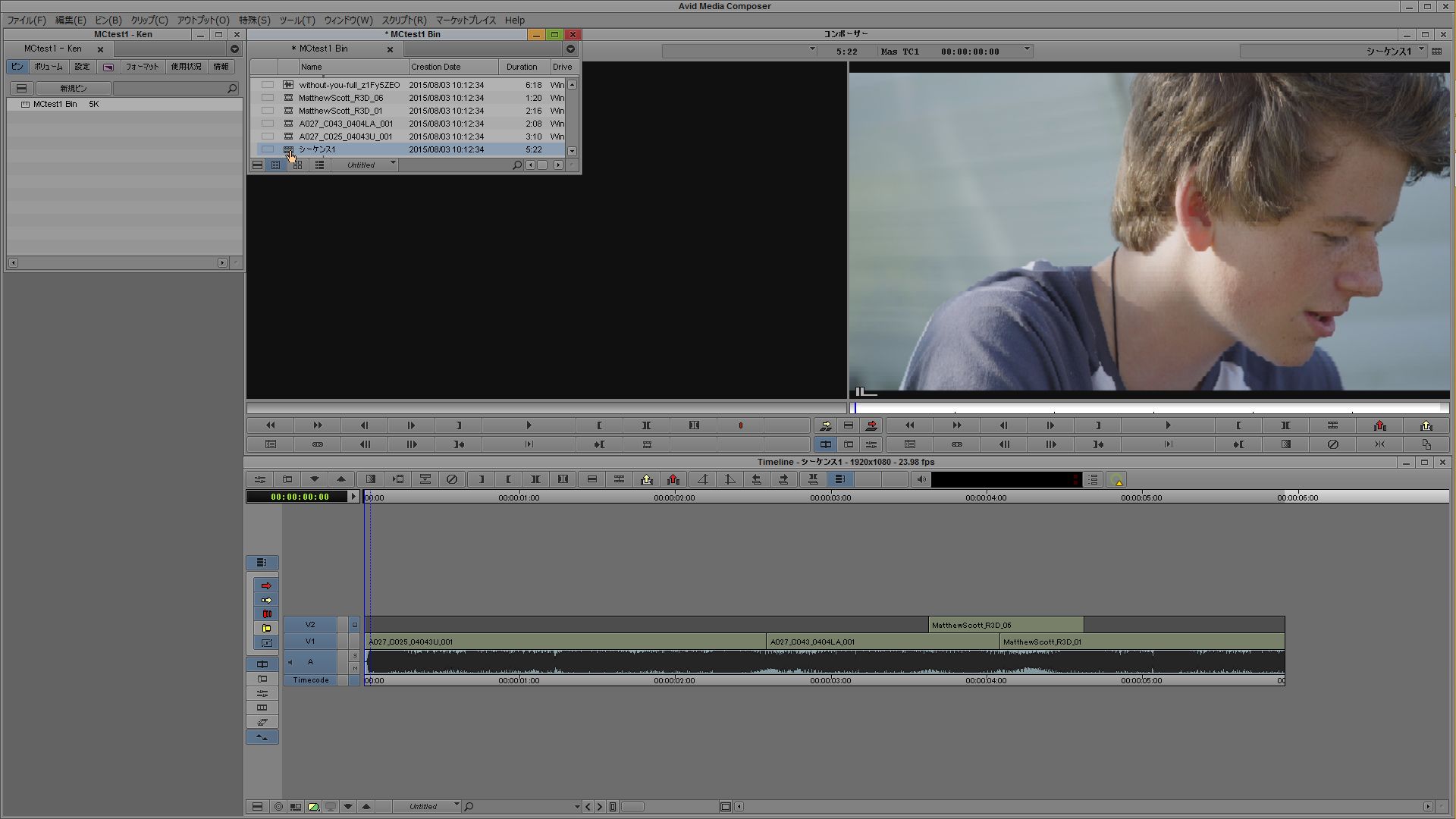Open the シーケンス1 record monitor dropdown
1456x819 pixels.
(x=1421, y=51)
